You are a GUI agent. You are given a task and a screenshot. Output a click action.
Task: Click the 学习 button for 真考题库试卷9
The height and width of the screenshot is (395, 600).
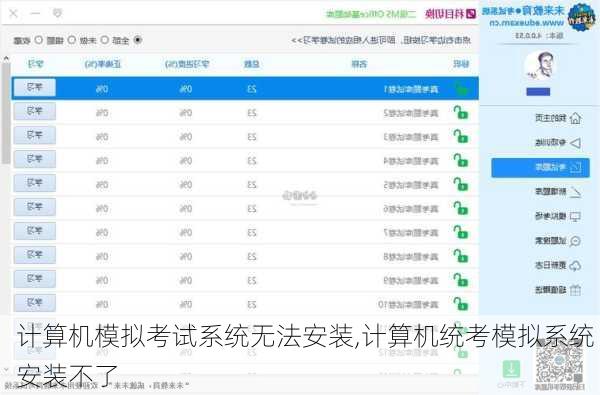[35, 279]
